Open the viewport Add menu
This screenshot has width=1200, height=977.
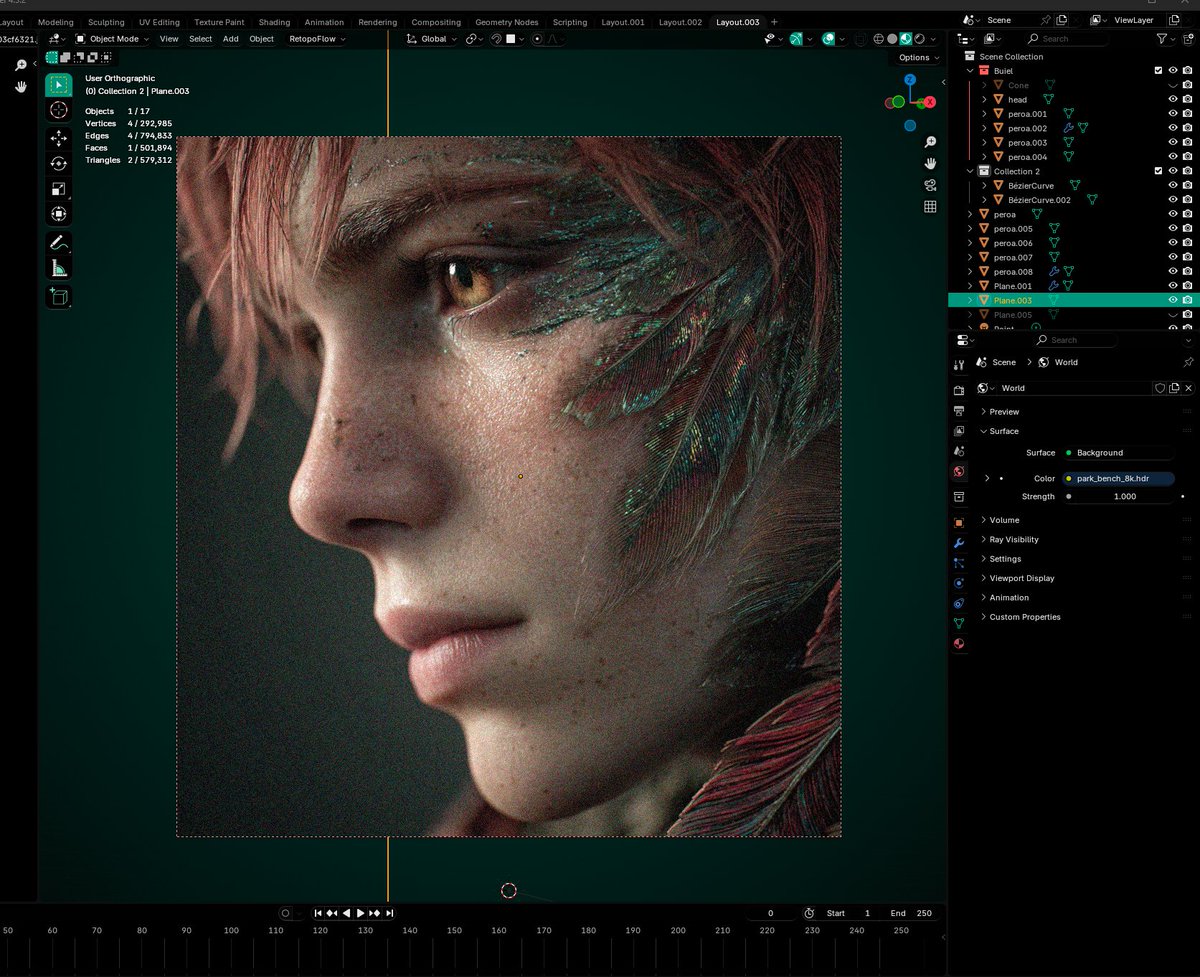tap(230, 39)
